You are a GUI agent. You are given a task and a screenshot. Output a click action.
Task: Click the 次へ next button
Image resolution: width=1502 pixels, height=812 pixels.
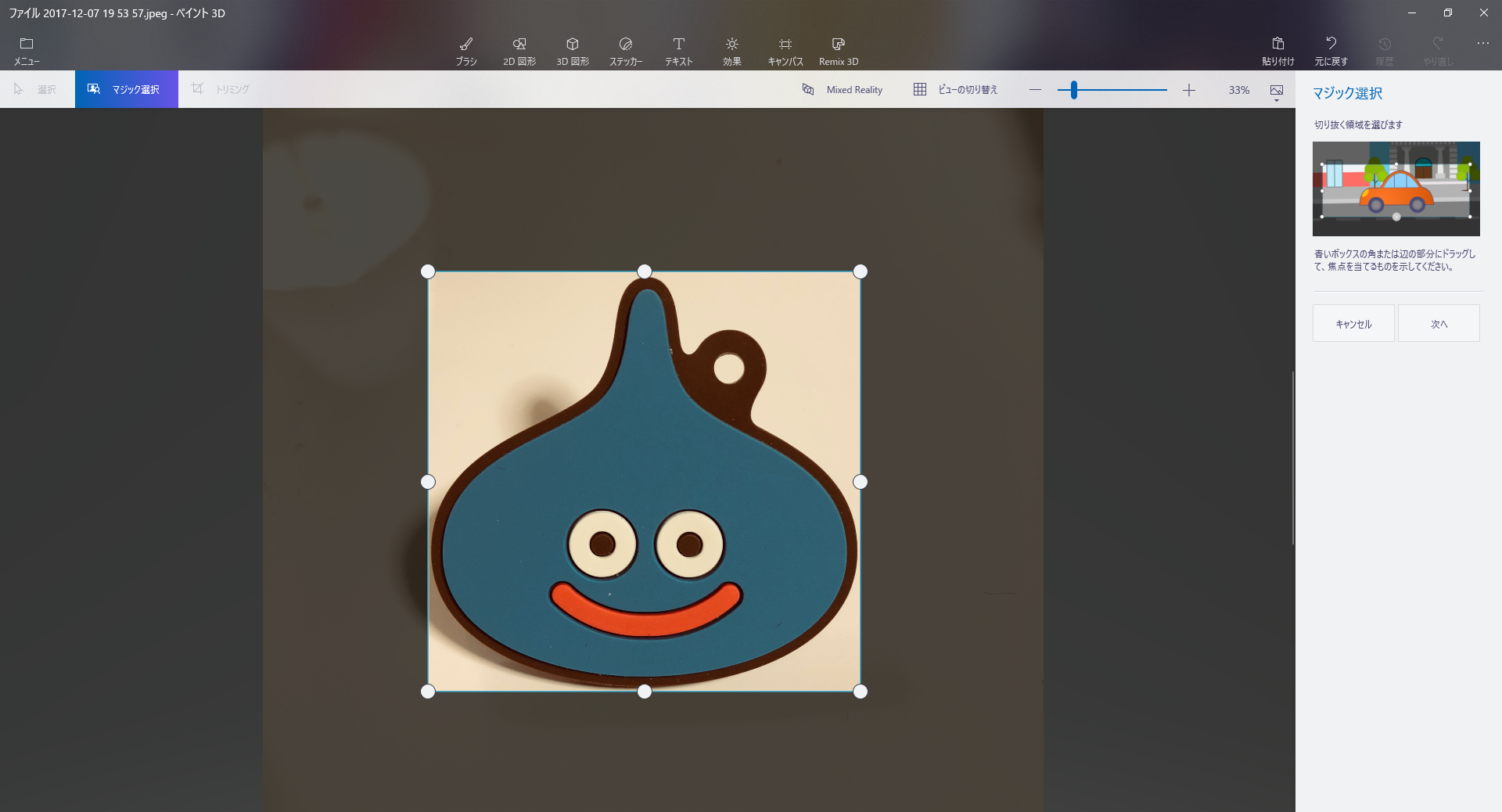click(x=1439, y=323)
